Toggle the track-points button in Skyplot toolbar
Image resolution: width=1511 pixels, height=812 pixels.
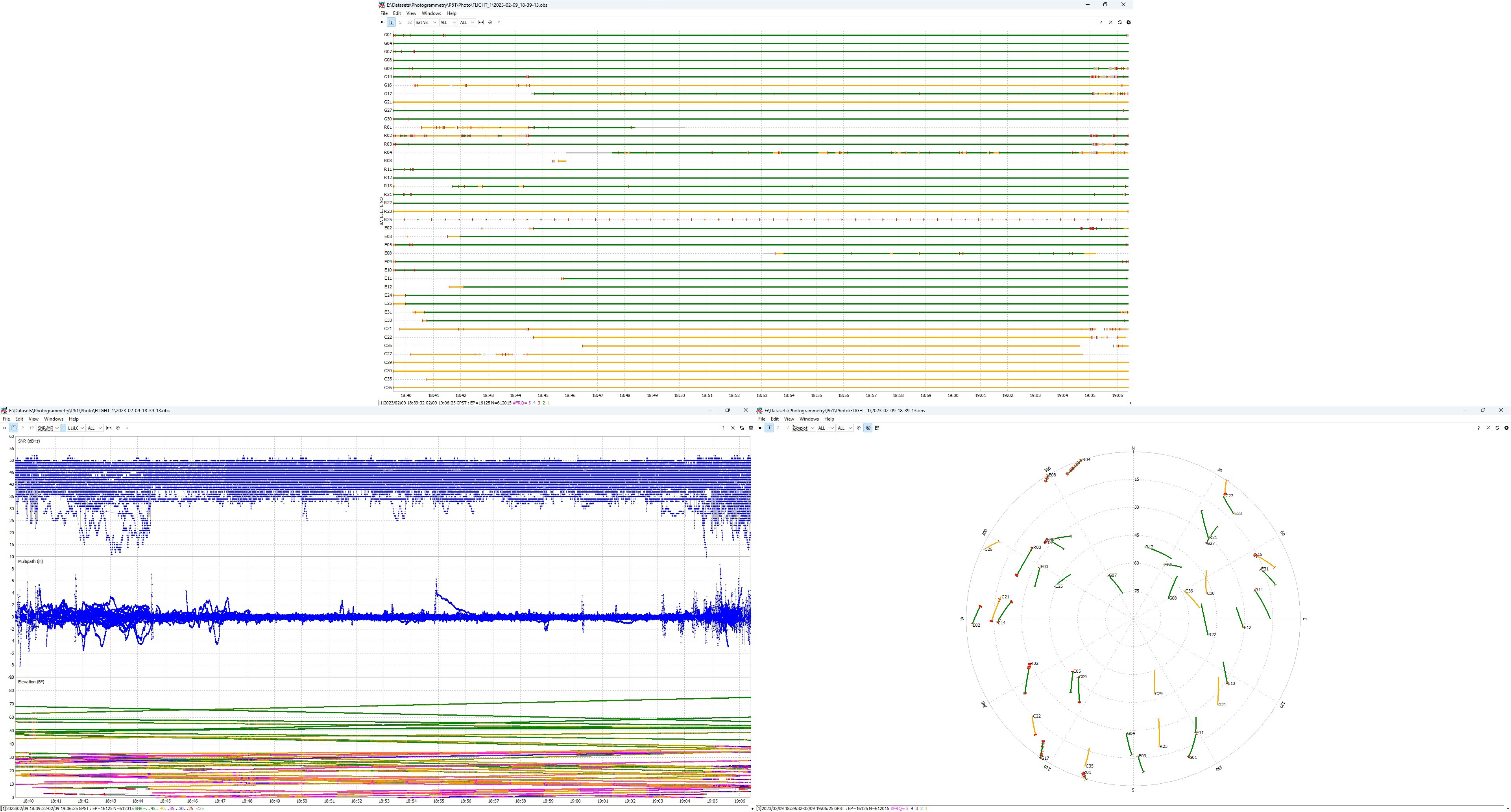868,428
